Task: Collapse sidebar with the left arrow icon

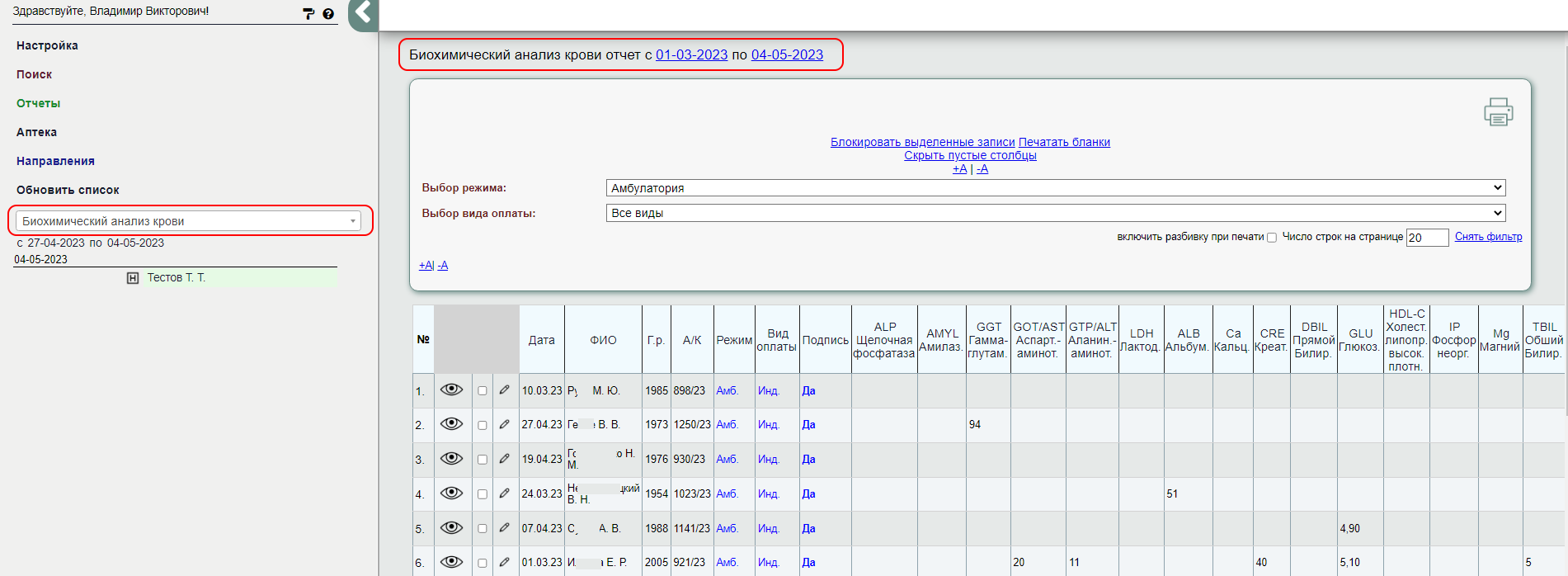Action: tap(363, 13)
